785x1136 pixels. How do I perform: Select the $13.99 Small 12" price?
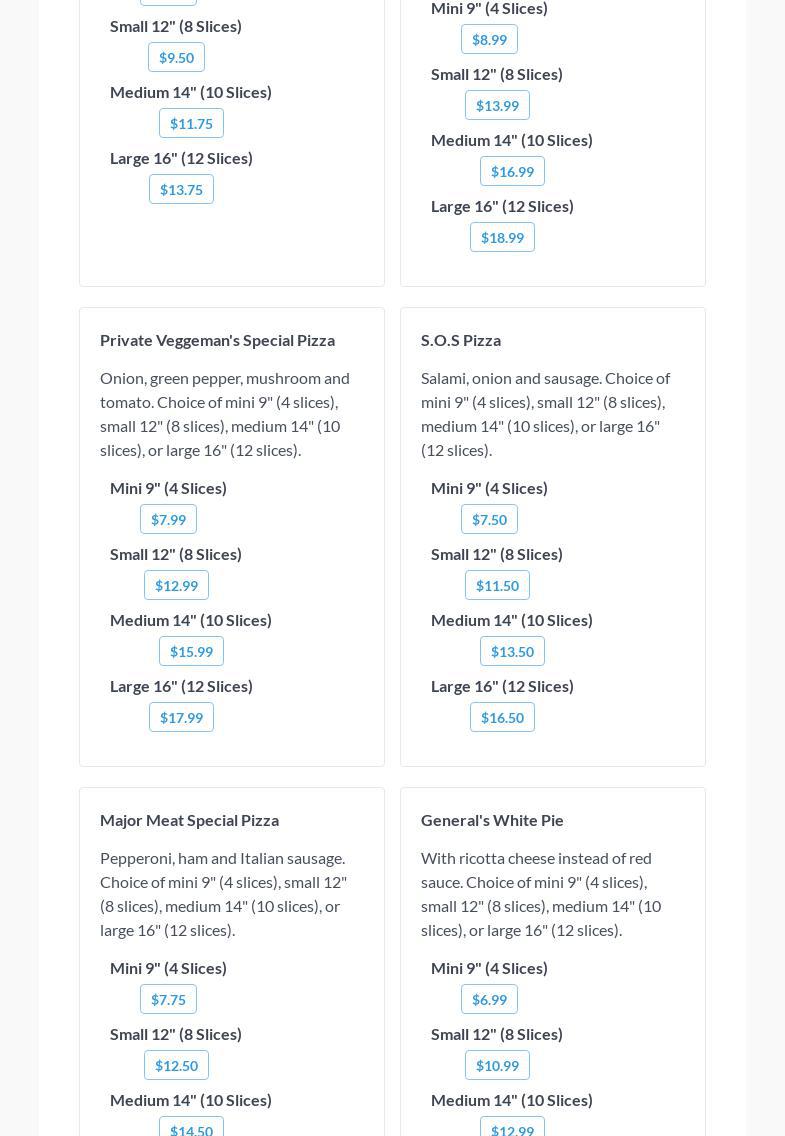[497, 106]
